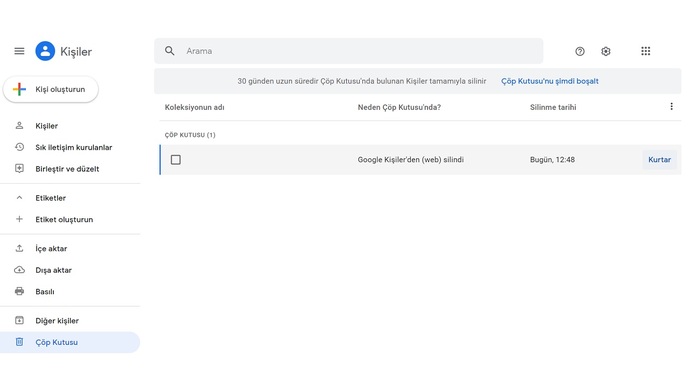Click the cloud download icon beside Dışa aktar
The image size is (690, 388).
(19, 270)
